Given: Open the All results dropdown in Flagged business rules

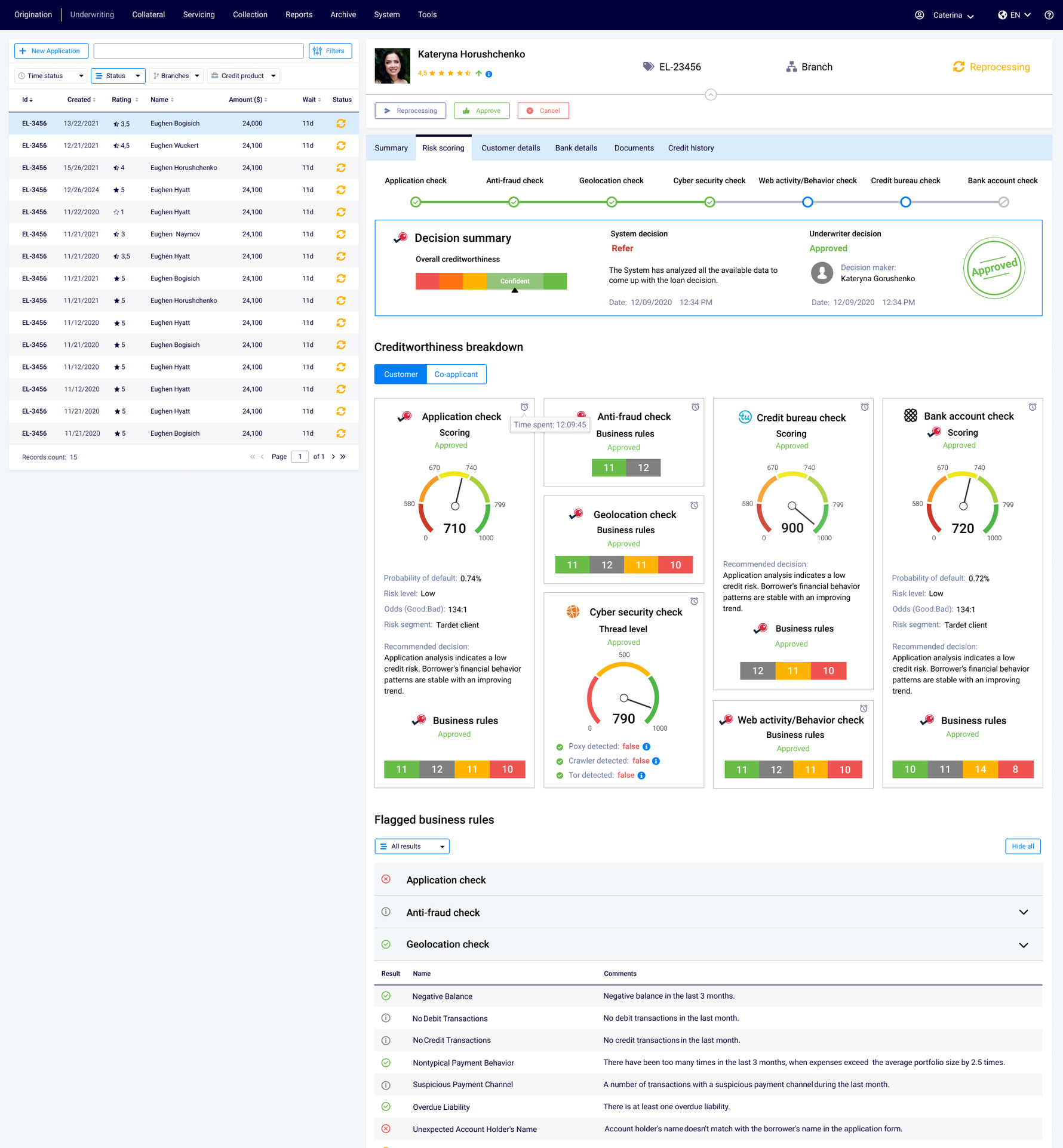Looking at the screenshot, I should pos(411,846).
